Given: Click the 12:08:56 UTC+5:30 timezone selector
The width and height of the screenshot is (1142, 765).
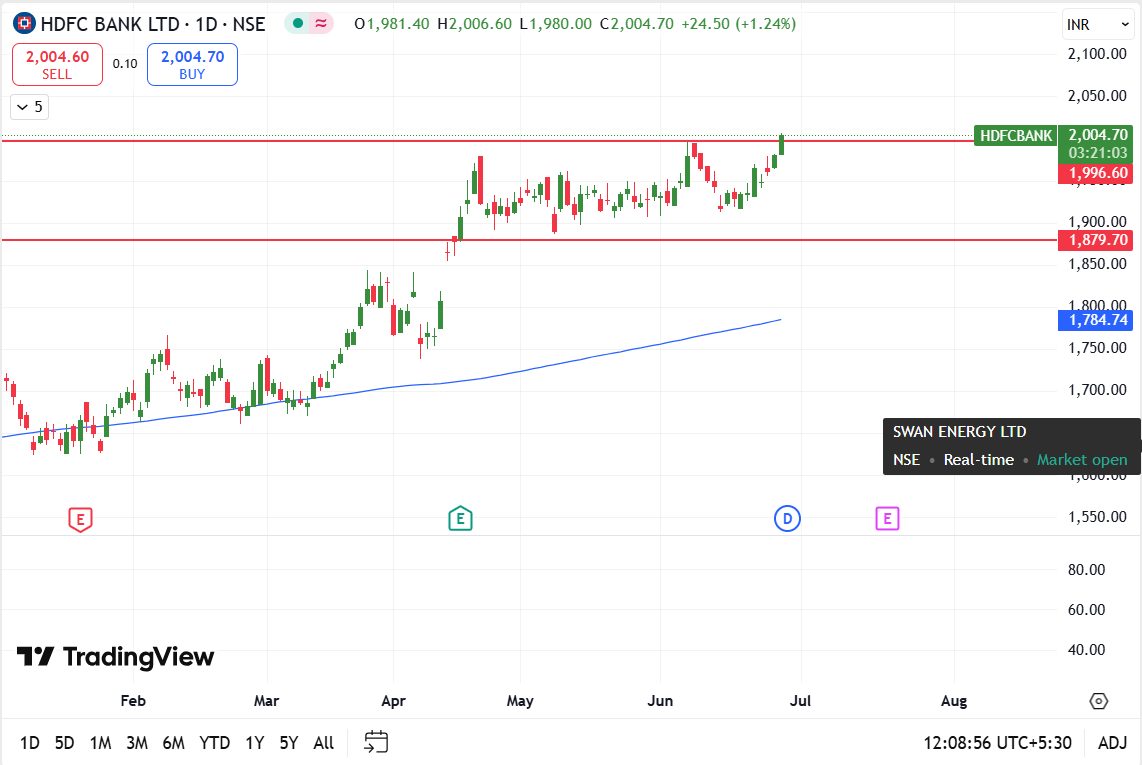Looking at the screenshot, I should click(997, 743).
